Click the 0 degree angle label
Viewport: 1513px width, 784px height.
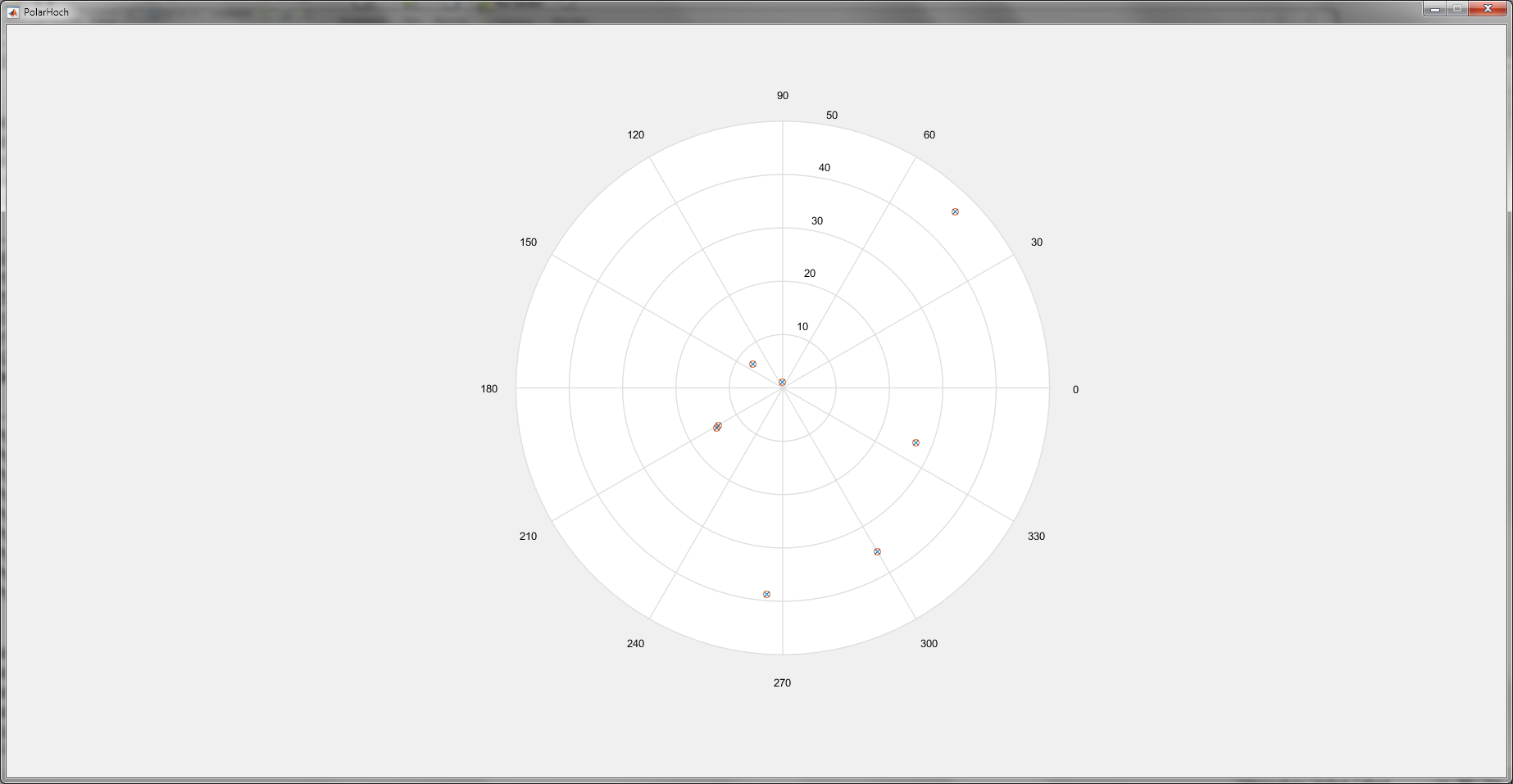click(1075, 390)
